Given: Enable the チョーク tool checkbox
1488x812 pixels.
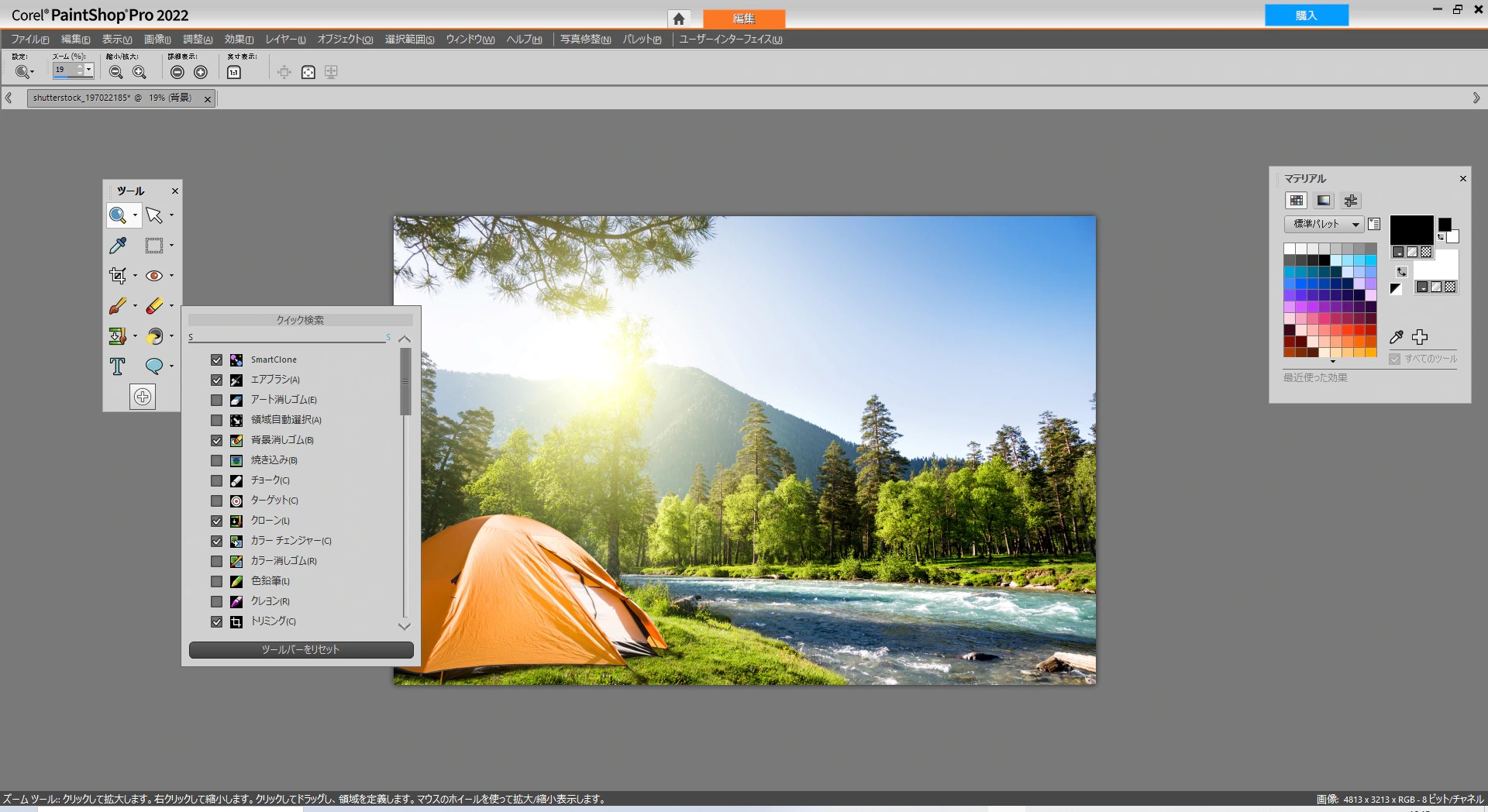Looking at the screenshot, I should [x=217, y=481].
